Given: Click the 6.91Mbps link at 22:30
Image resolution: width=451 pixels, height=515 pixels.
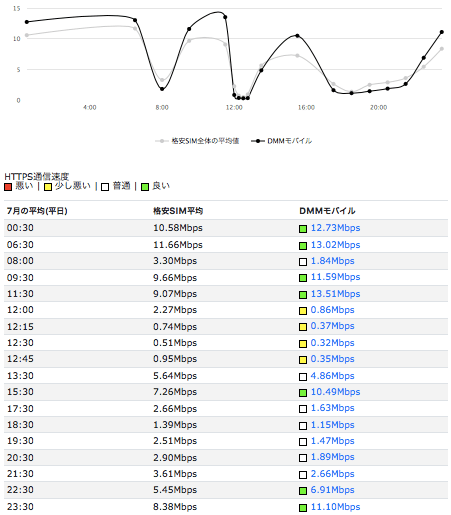Looking at the screenshot, I should click(332, 490).
